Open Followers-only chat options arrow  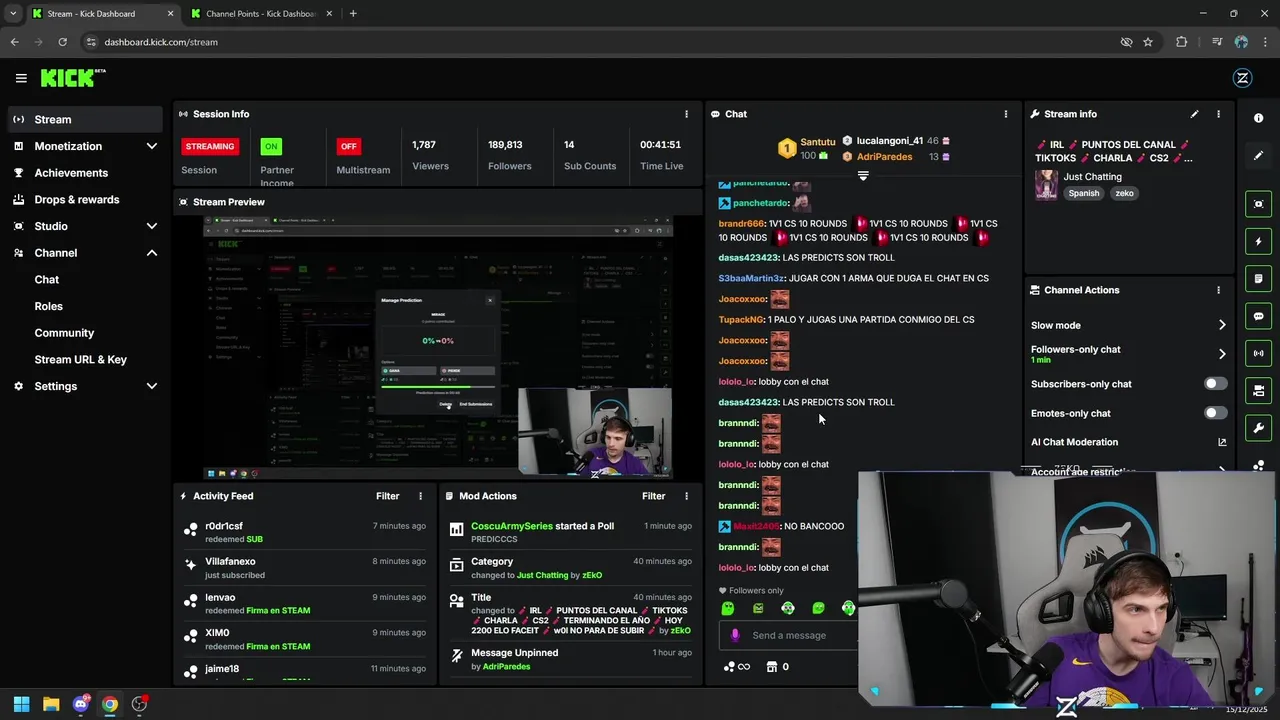(x=1221, y=354)
